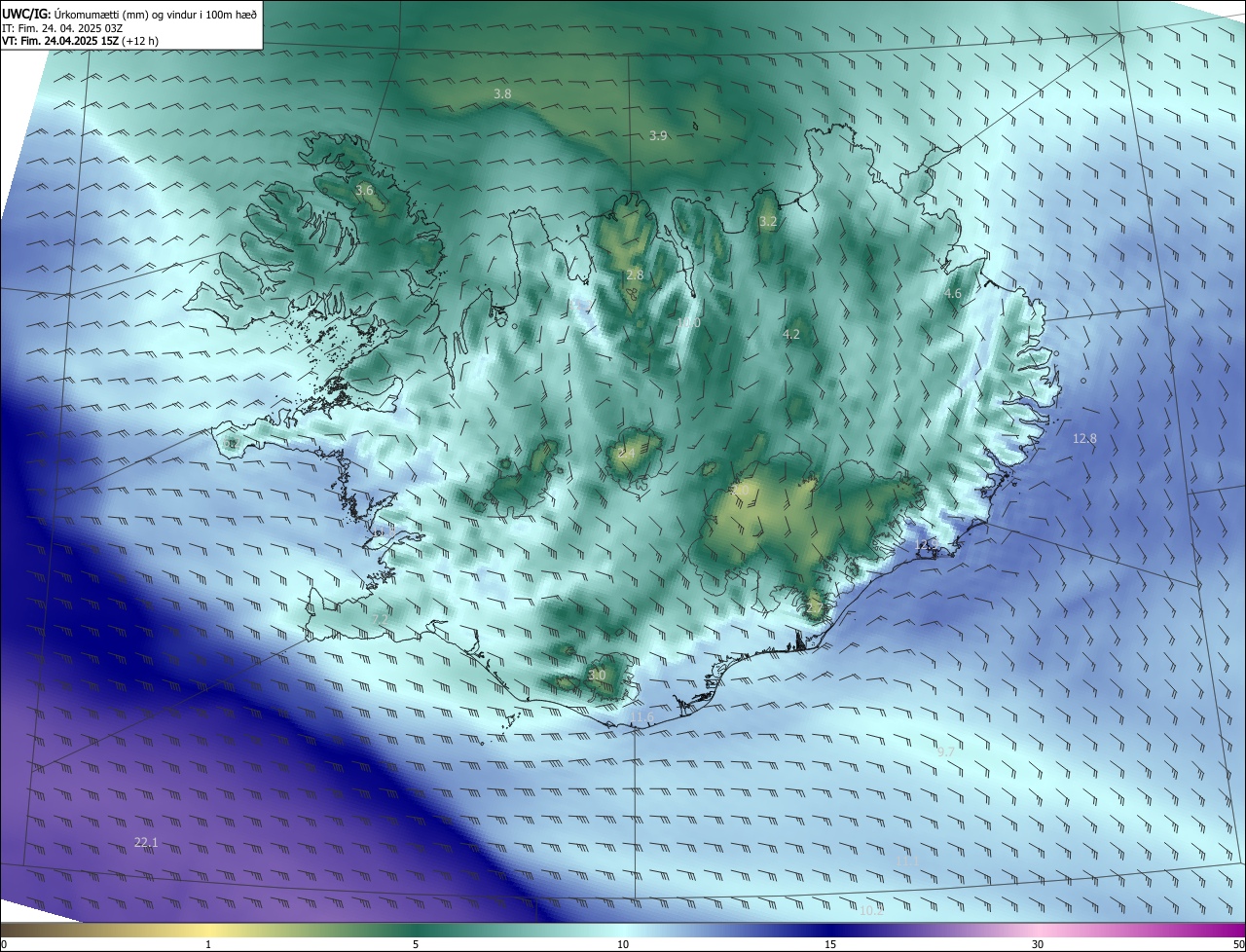Click the colorbar tick label 50
1246x952 pixels.
click(1238, 945)
